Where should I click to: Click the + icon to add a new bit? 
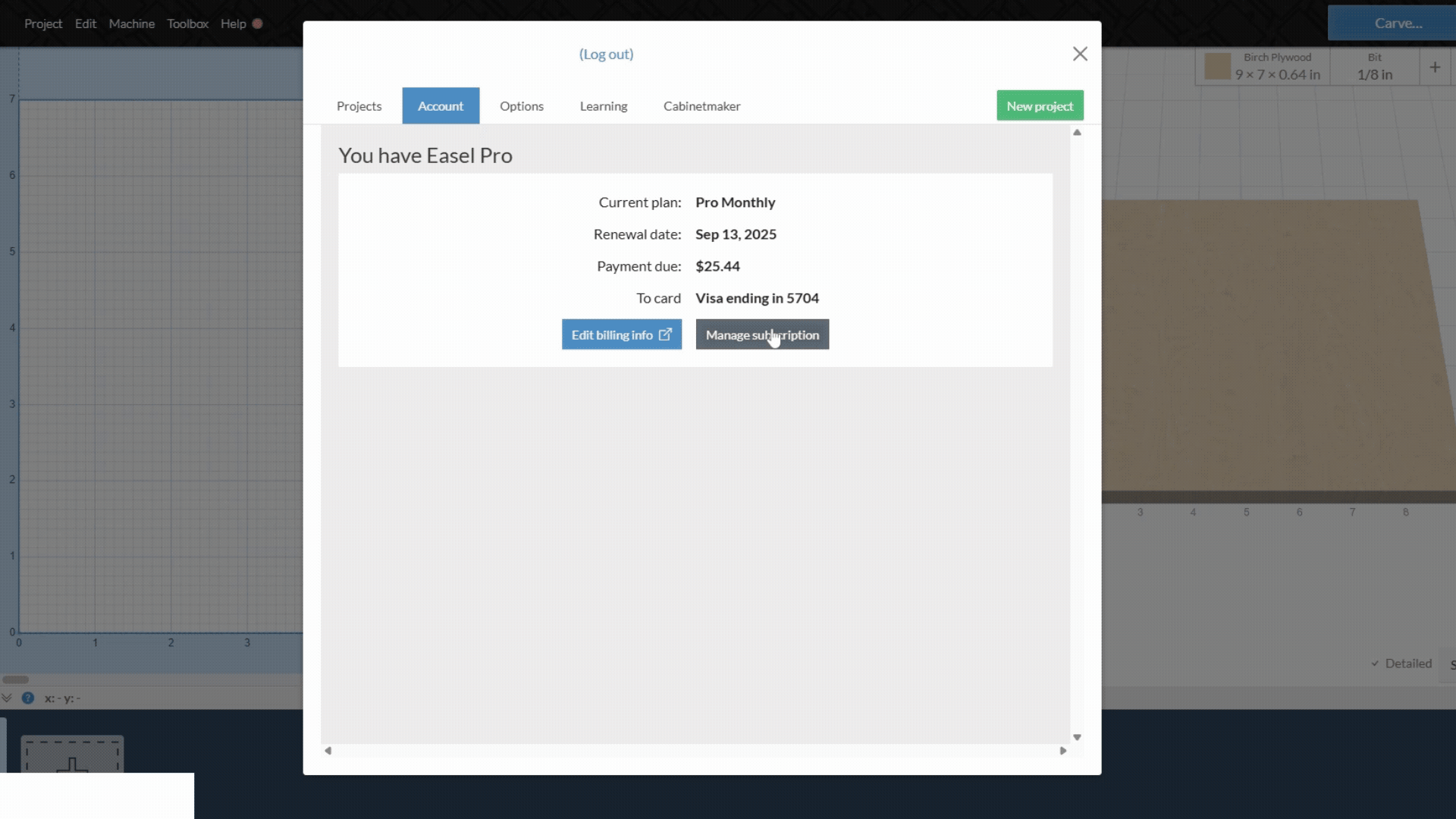pyautogui.click(x=1436, y=67)
